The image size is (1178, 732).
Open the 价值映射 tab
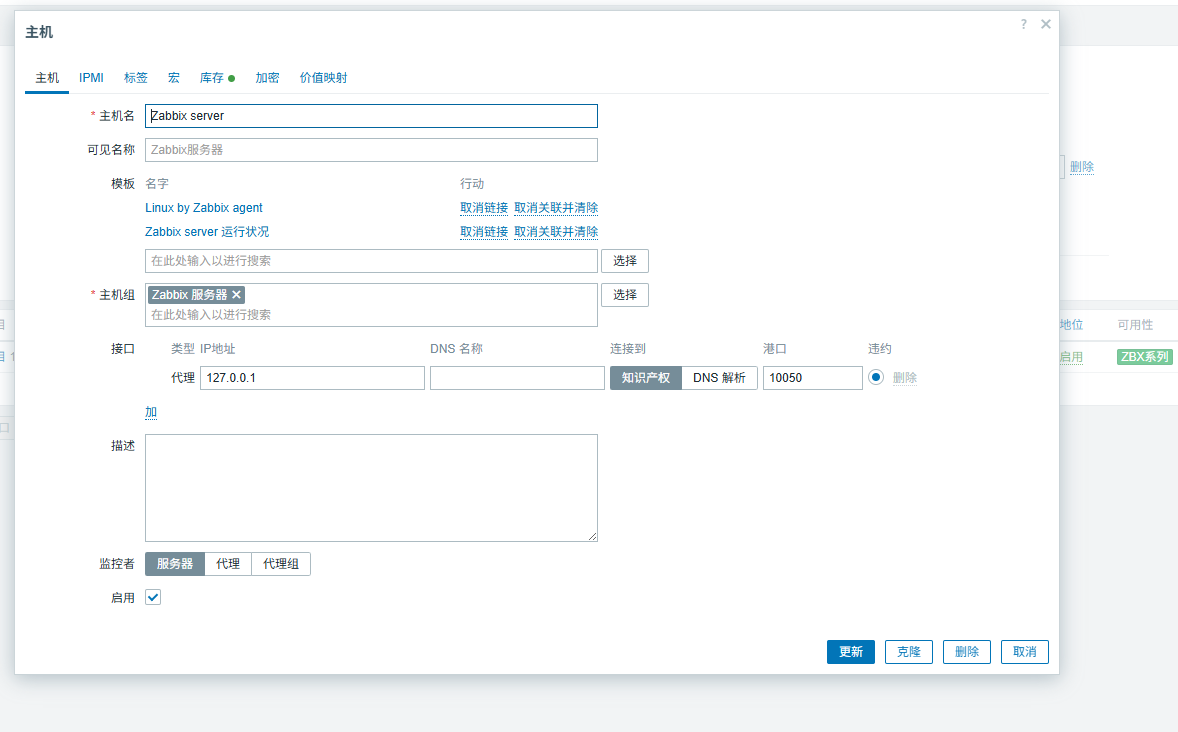coord(324,78)
